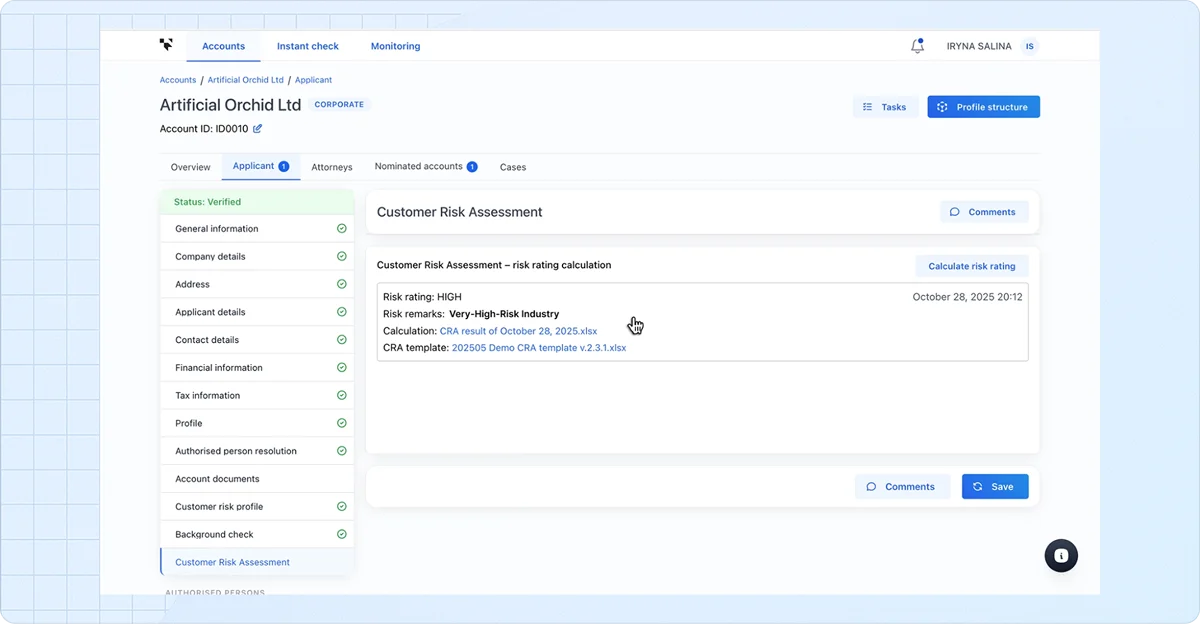Open the Customer risk profile section
This screenshot has width=1200, height=624.
tap(257, 507)
